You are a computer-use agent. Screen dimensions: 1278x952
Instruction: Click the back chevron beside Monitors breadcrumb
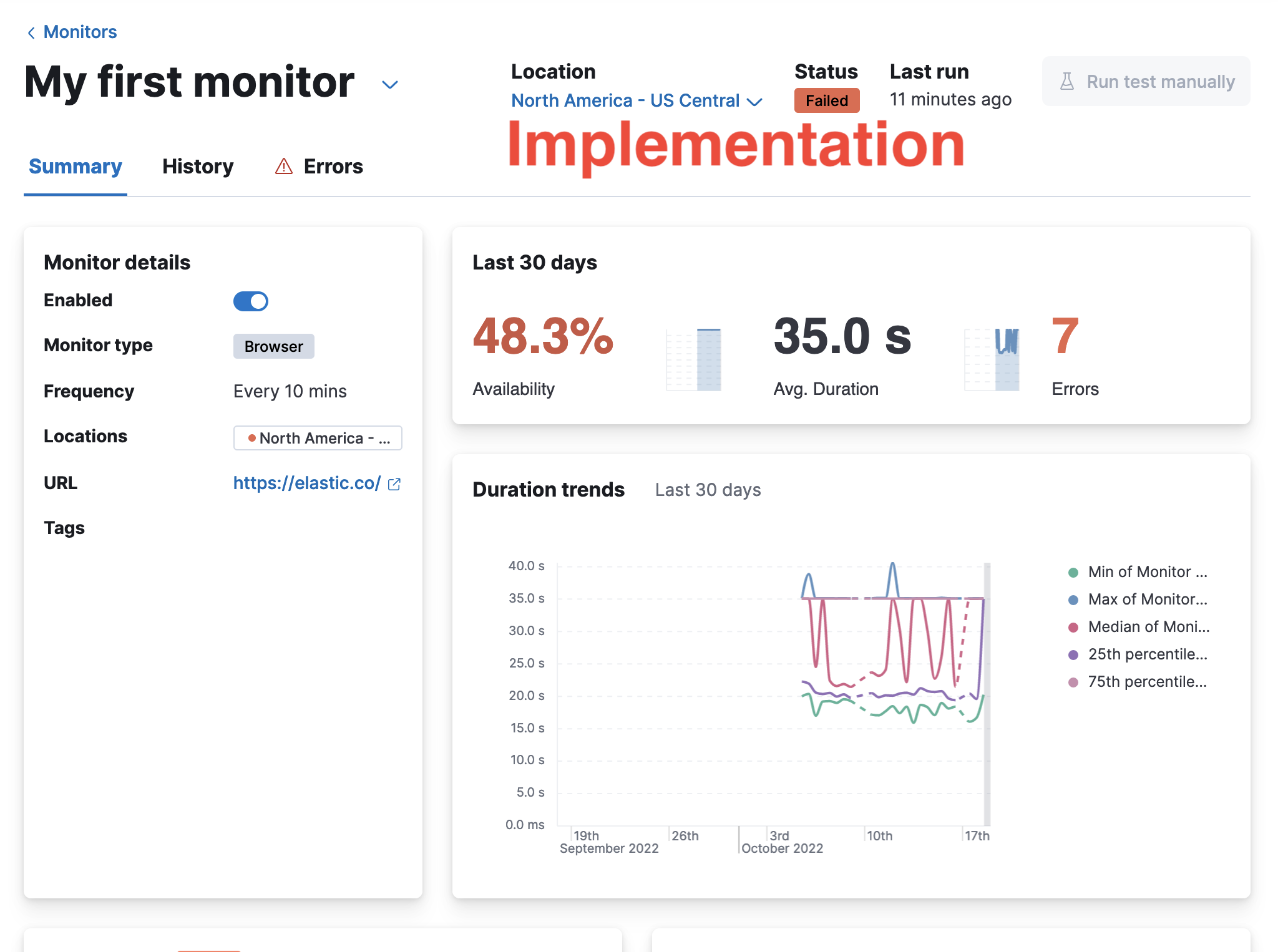[x=31, y=32]
